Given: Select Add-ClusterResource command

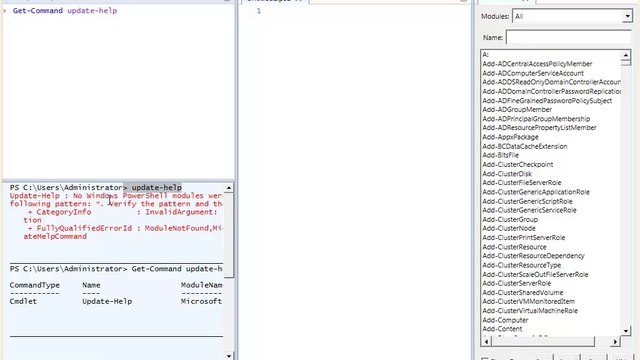Looking at the screenshot, I should click(x=514, y=247).
